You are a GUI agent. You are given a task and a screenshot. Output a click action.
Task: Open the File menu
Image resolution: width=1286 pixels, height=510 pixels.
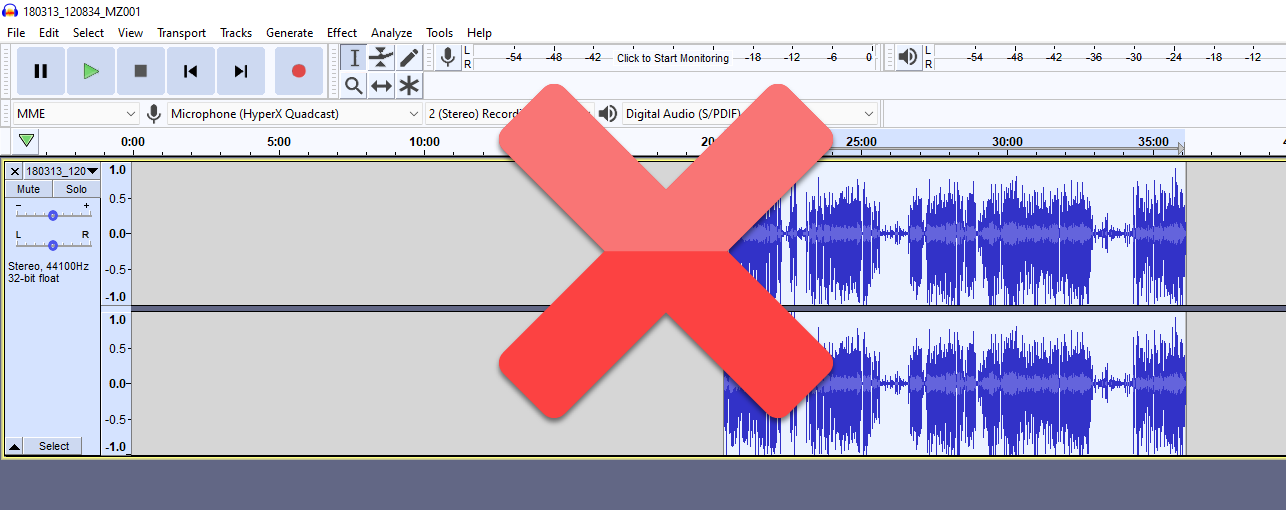[16, 33]
